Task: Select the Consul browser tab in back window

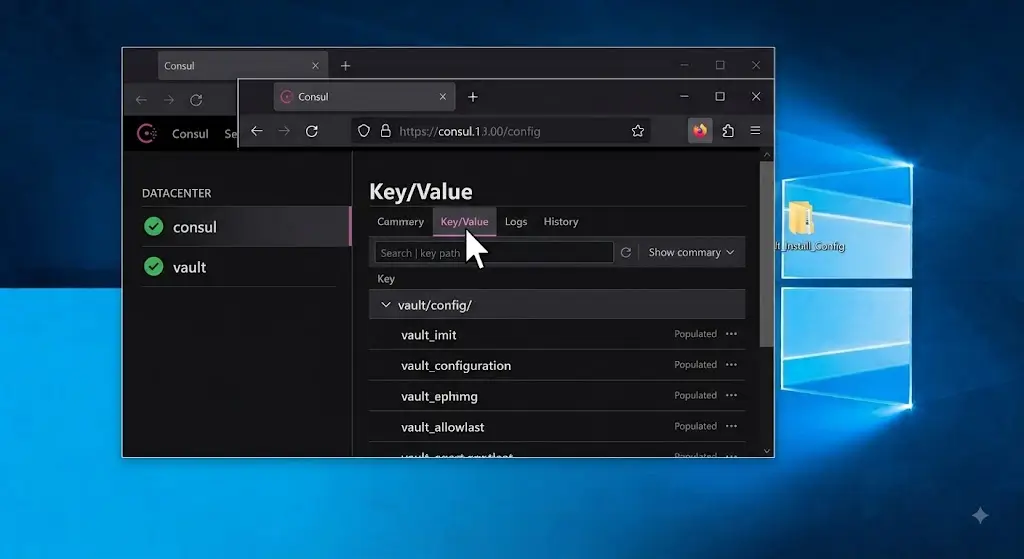Action: [x=242, y=66]
